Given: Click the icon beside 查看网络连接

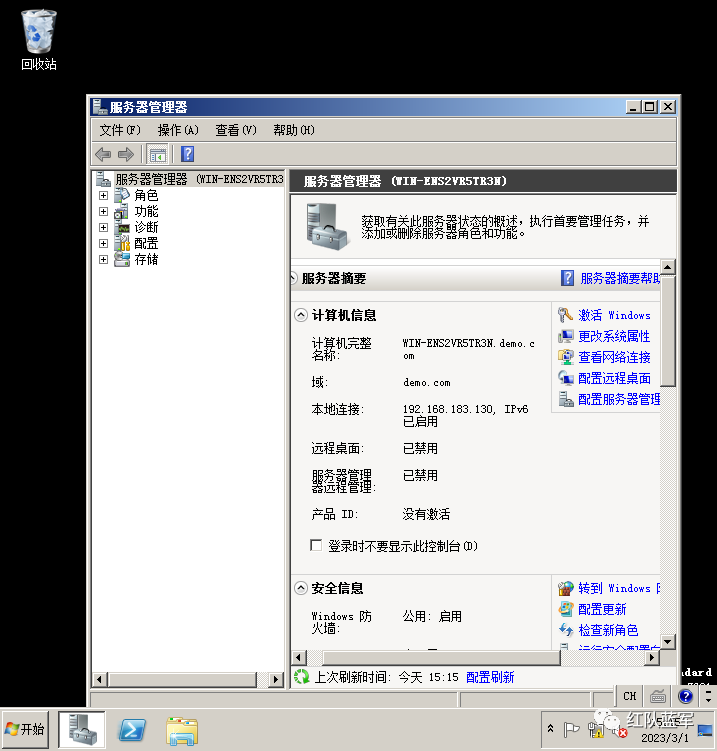Looking at the screenshot, I should [566, 357].
